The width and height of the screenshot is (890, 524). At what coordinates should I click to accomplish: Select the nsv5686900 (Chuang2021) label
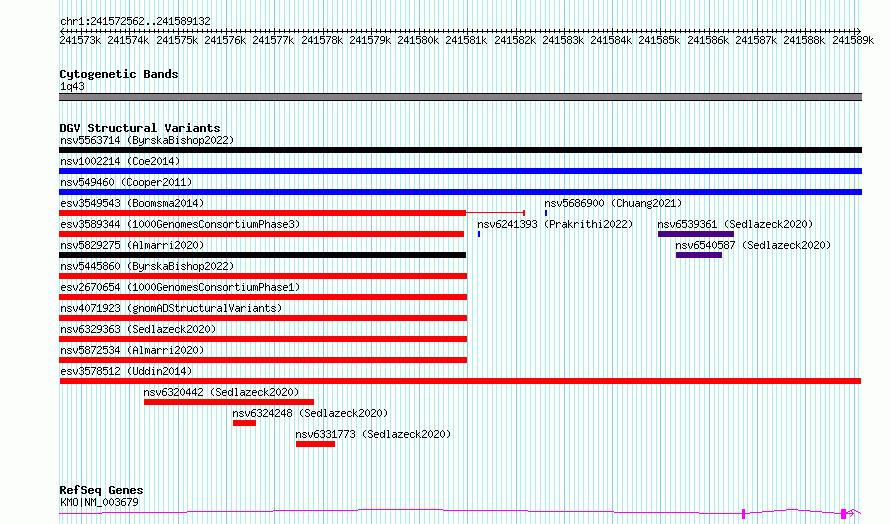(x=613, y=203)
